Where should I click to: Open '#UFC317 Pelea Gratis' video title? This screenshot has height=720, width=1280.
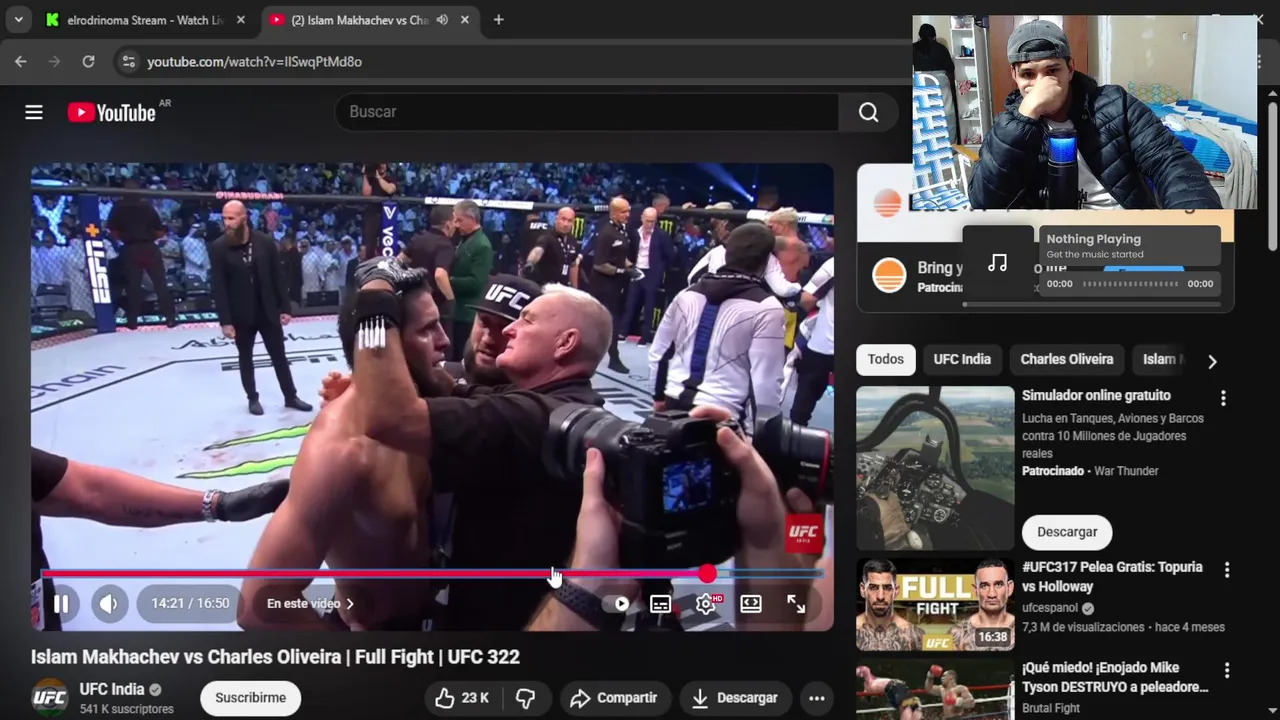(1112, 576)
